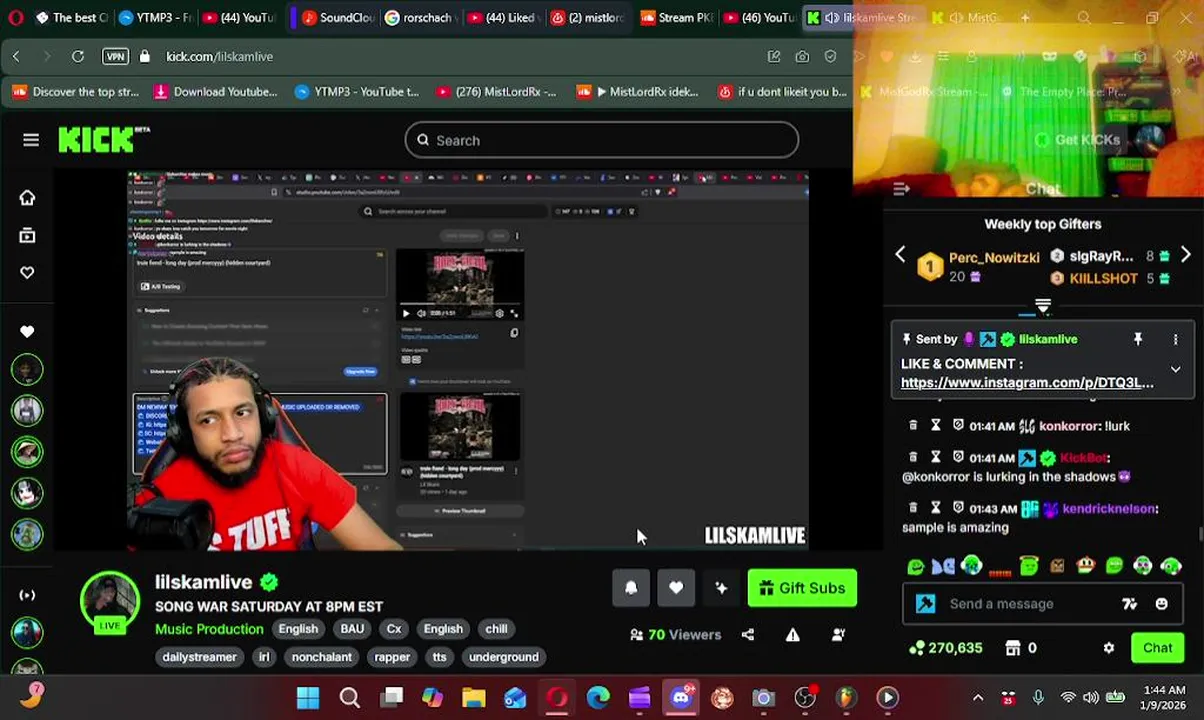The height and width of the screenshot is (720, 1204).
Task: Ban KickBot using shield icon
Action: click(958, 458)
